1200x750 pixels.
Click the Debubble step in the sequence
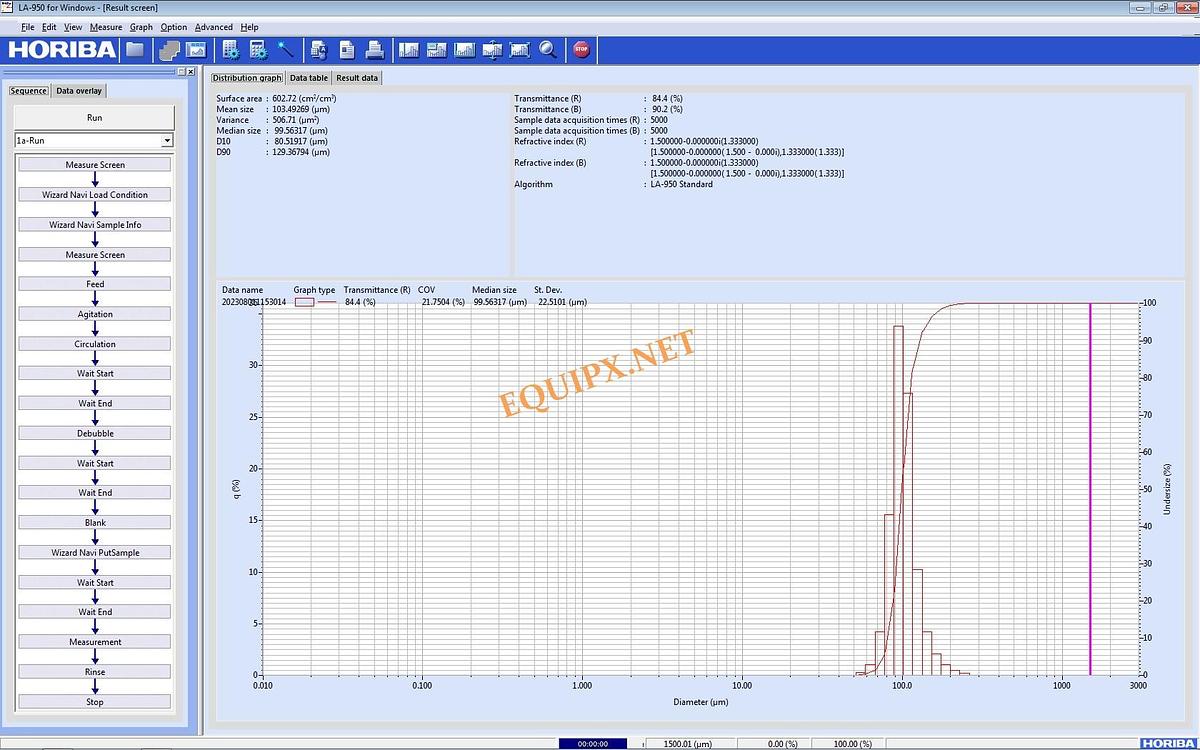coord(94,432)
